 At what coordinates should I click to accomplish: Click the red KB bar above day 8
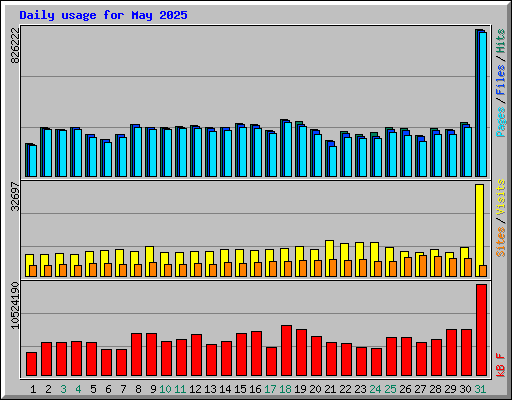point(136,355)
